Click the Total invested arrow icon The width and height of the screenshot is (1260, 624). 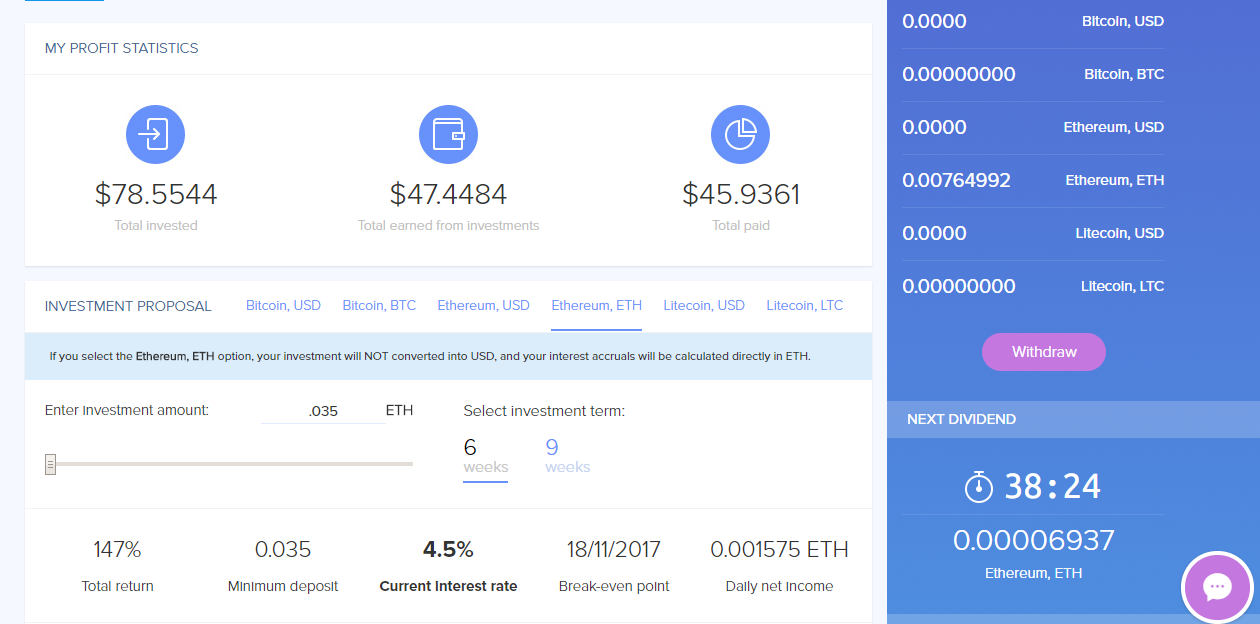pyautogui.click(x=155, y=134)
